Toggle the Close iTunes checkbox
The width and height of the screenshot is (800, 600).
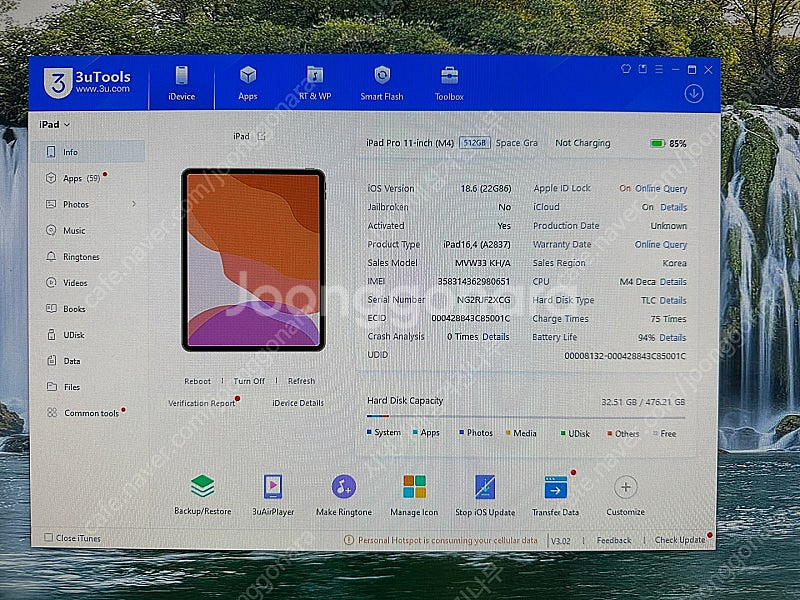48,537
